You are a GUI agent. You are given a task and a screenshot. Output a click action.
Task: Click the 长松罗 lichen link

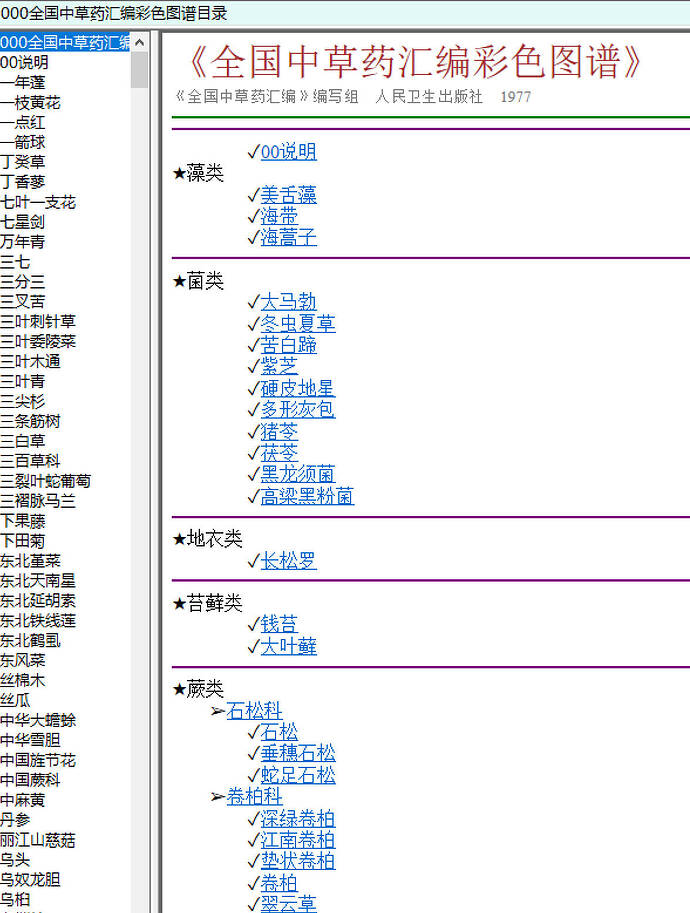288,561
